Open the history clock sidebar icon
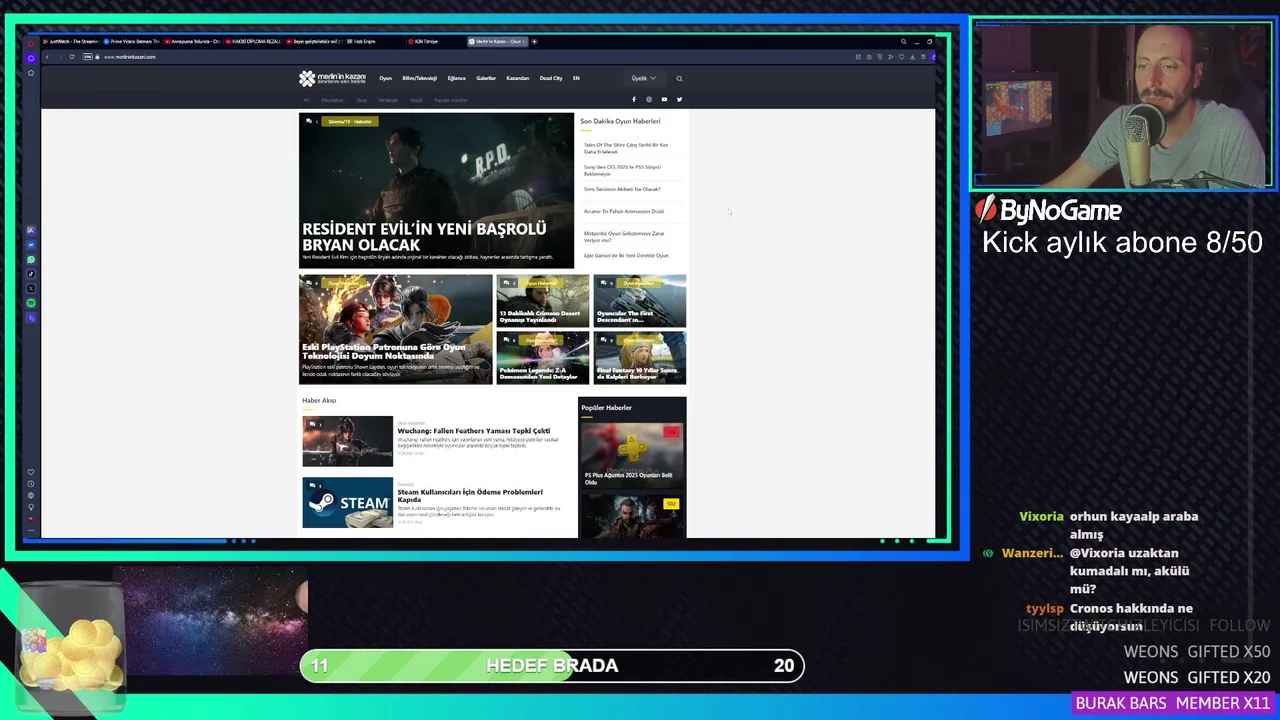1280x720 pixels. 31,484
